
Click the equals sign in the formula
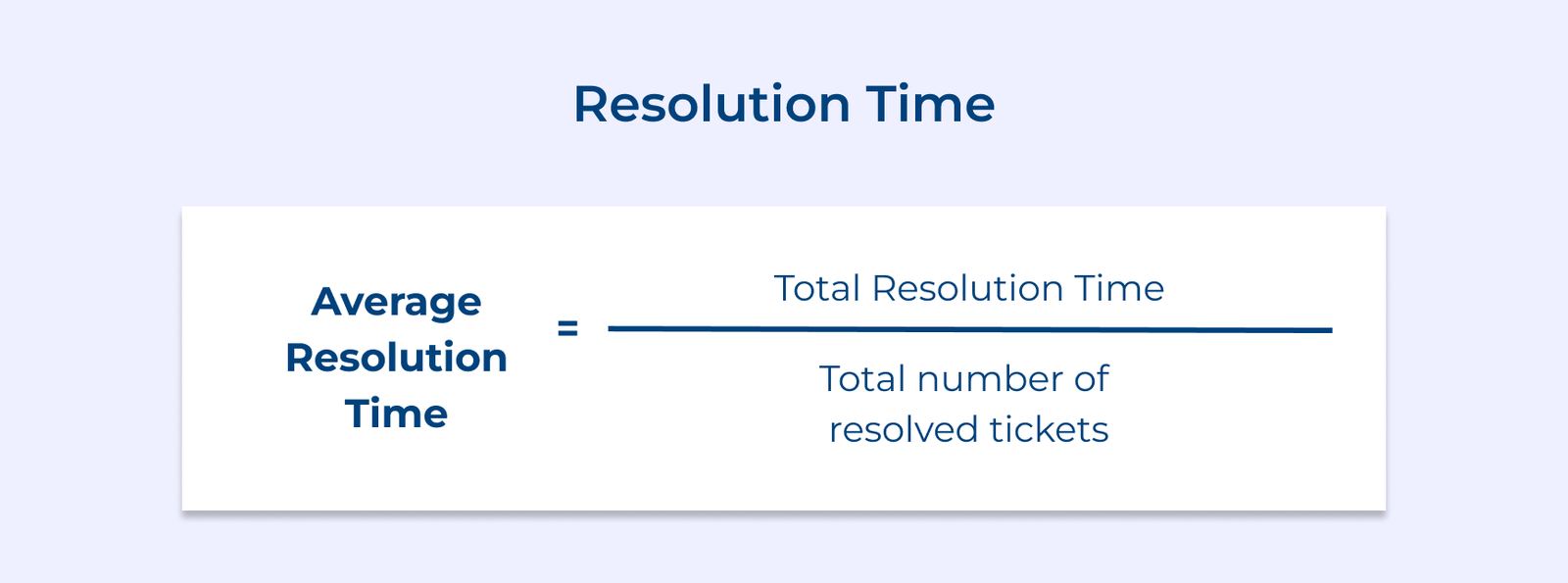point(567,328)
